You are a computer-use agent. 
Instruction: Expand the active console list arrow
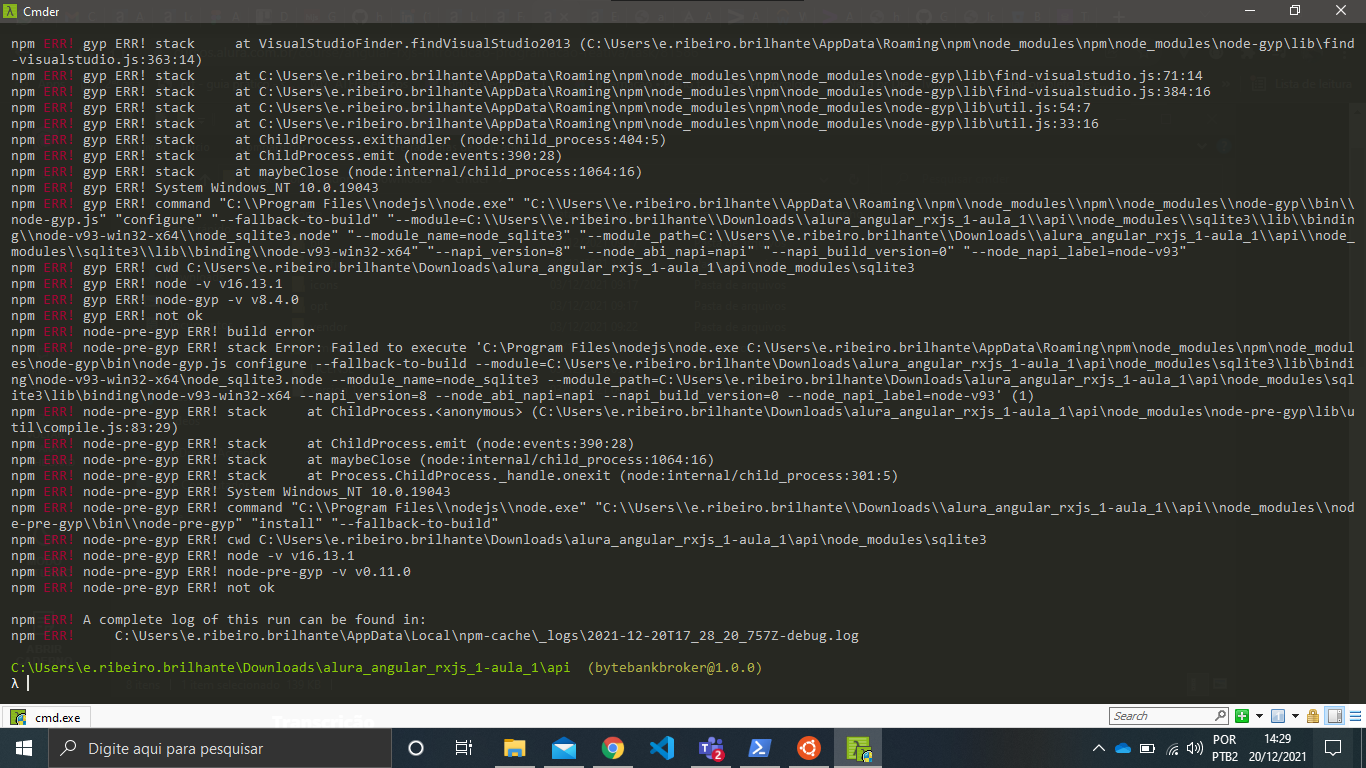[1295, 716]
